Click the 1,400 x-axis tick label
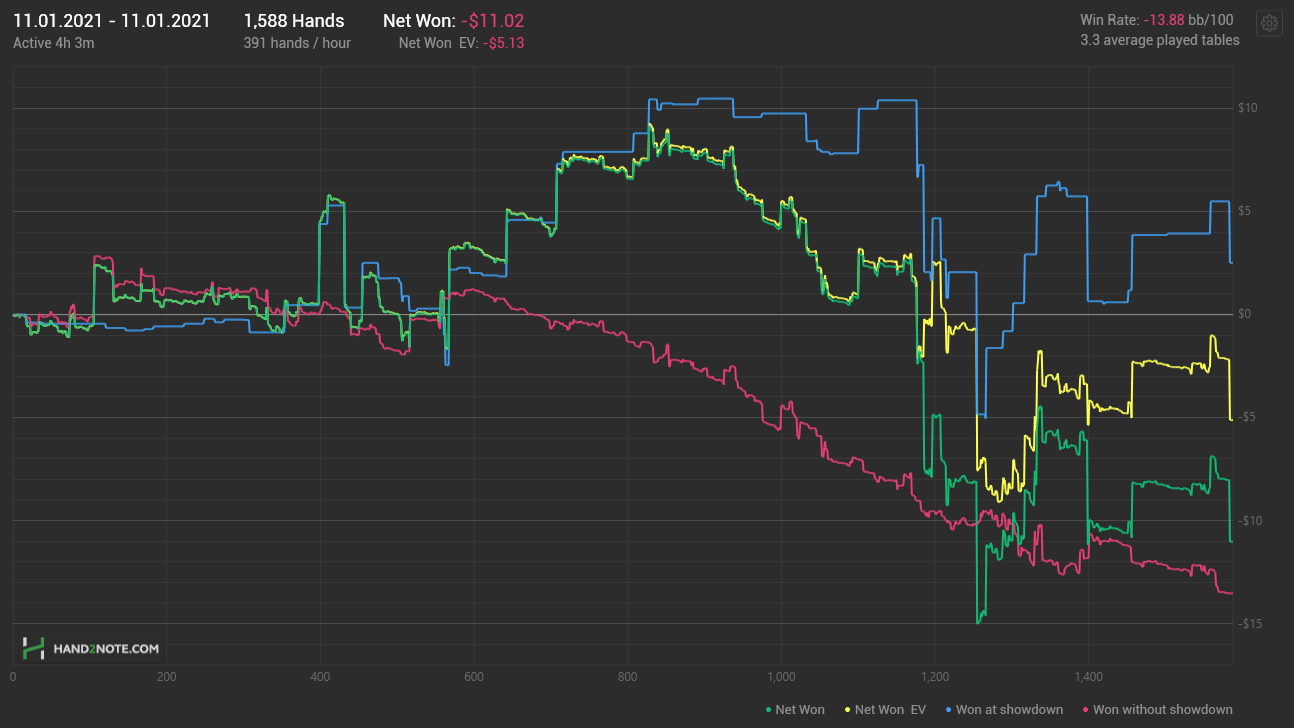 click(1088, 677)
